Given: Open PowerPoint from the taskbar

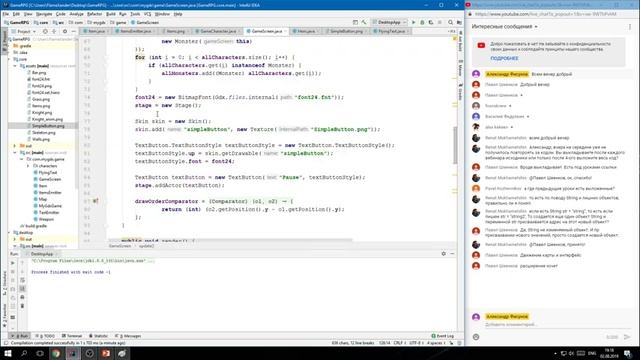Looking at the screenshot, I should pos(106,353).
